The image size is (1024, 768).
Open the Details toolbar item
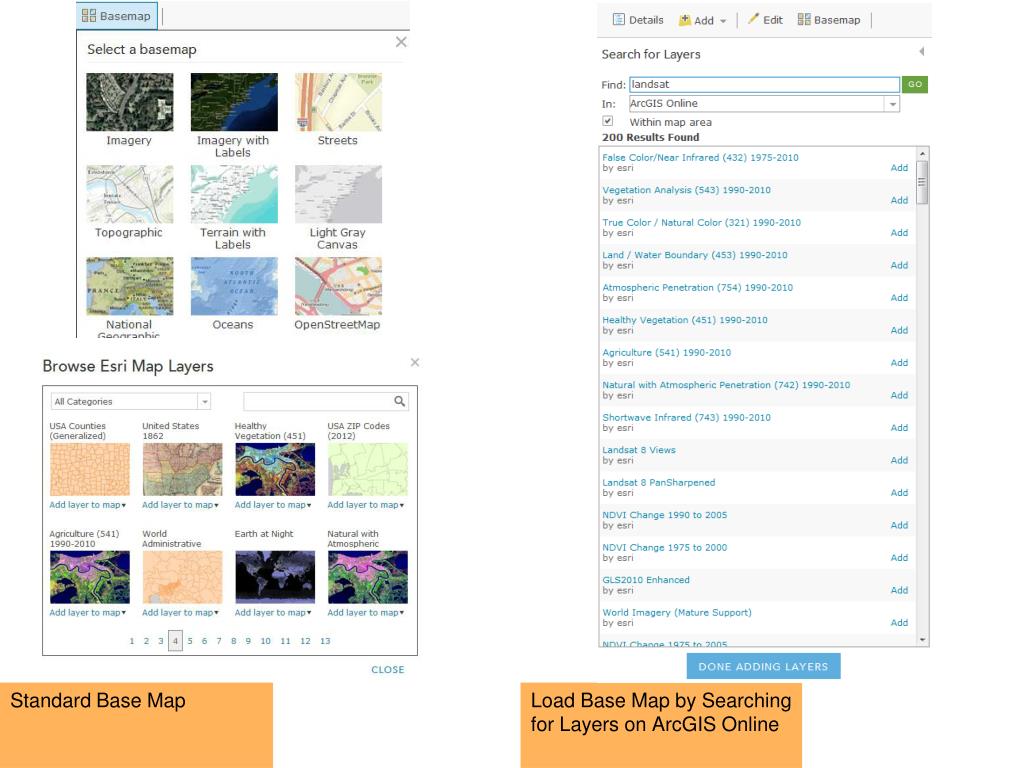[638, 20]
